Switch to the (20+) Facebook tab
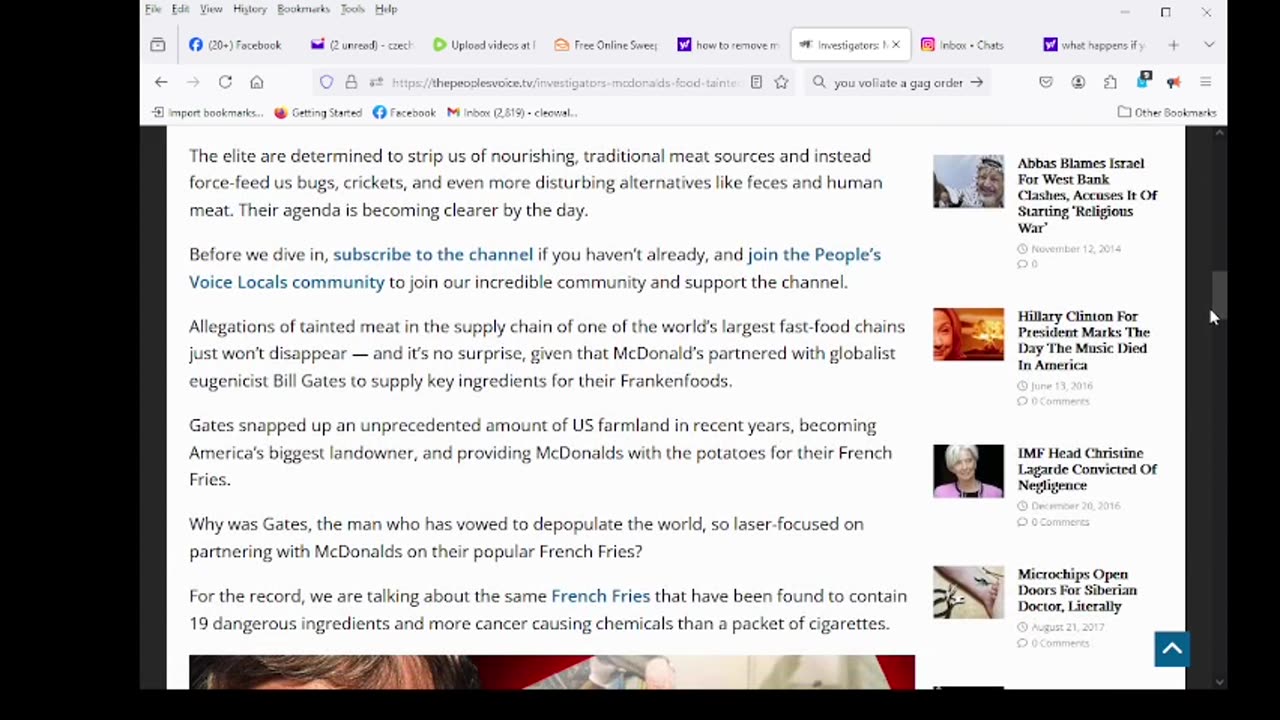Image resolution: width=1280 pixels, height=720 pixels. click(237, 45)
